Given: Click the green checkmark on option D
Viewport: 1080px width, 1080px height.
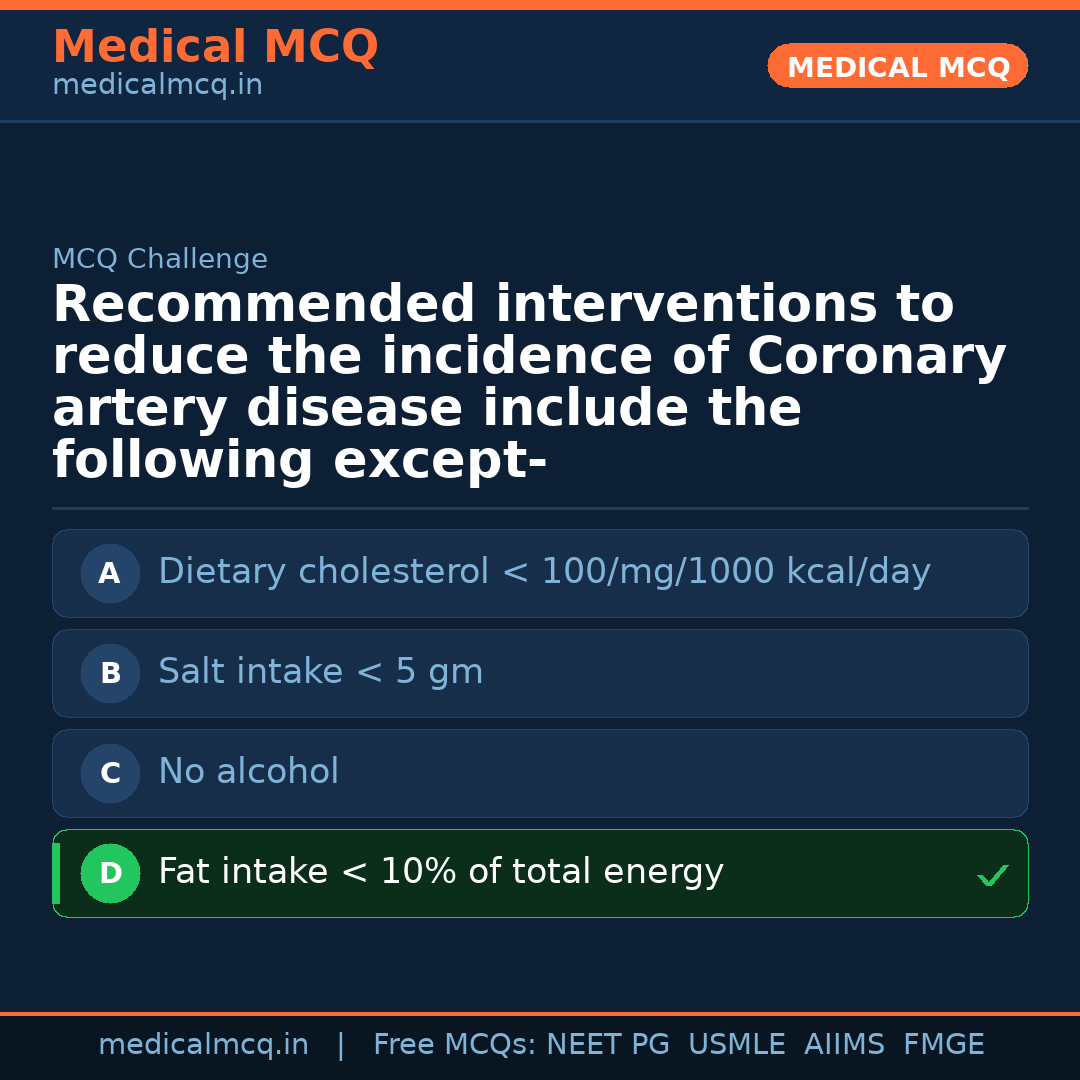Looking at the screenshot, I should (992, 876).
